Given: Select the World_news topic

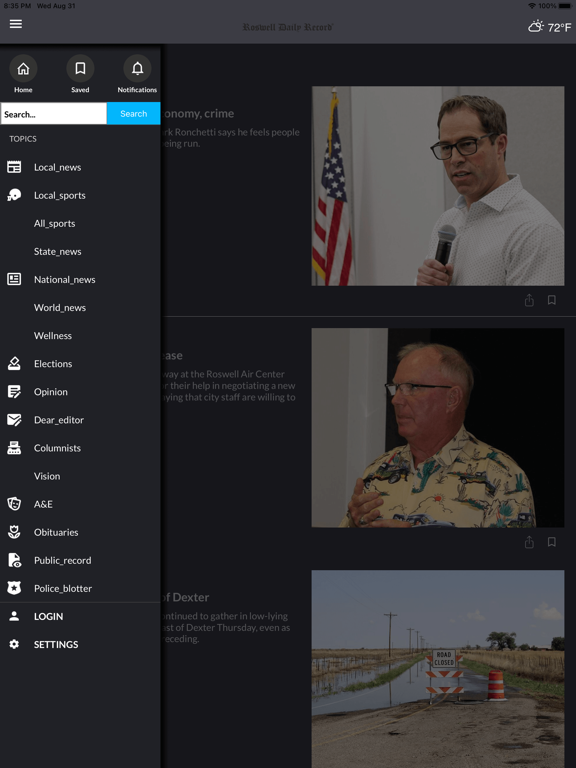Looking at the screenshot, I should [60, 308].
